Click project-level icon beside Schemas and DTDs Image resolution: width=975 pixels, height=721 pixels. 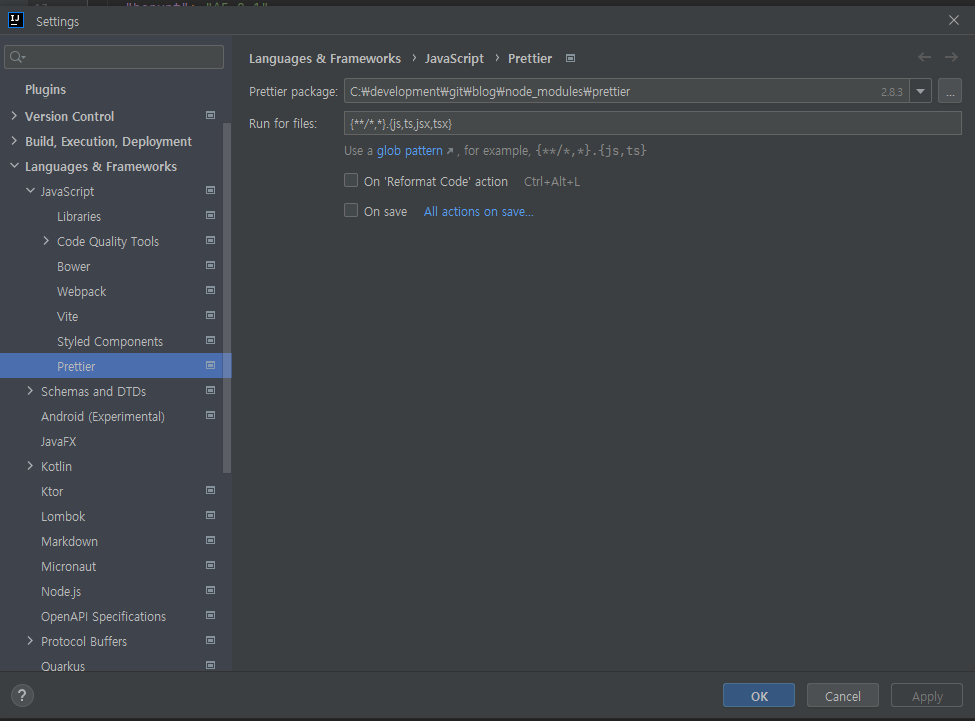tap(210, 390)
